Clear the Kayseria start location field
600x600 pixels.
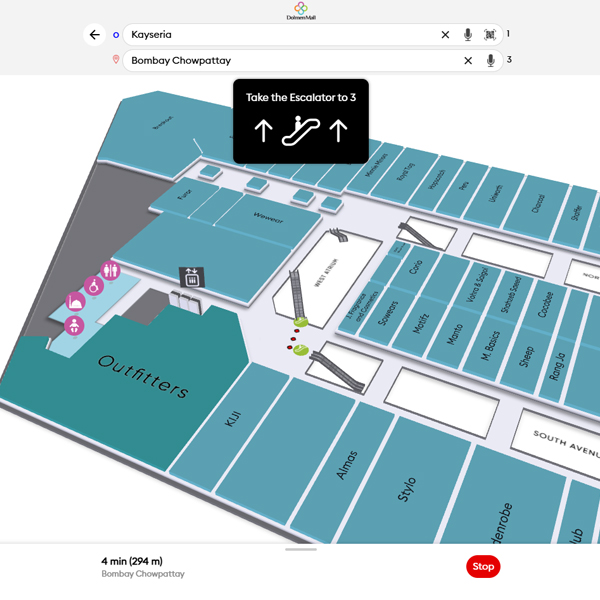coord(445,35)
